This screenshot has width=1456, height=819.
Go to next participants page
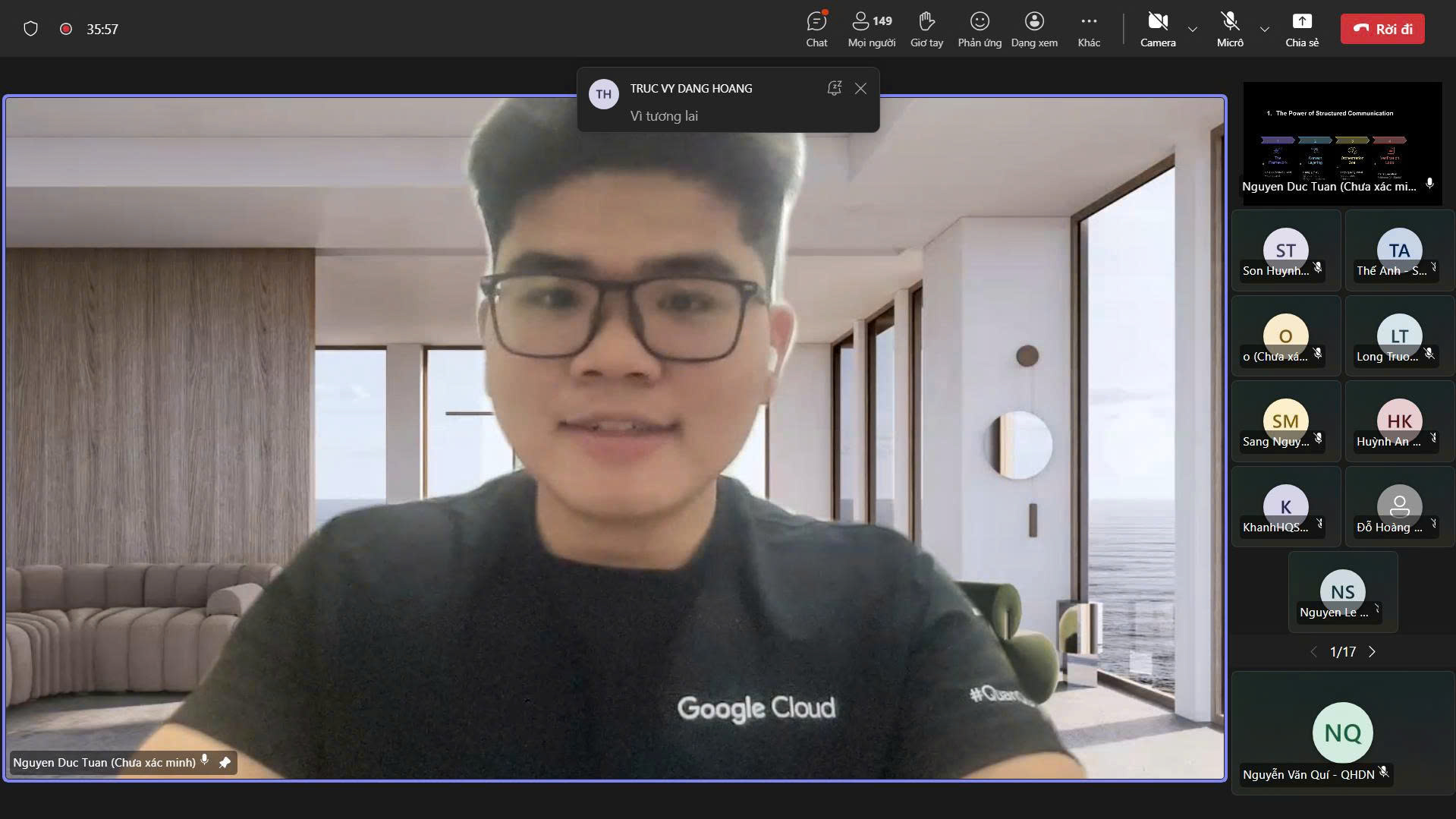(x=1372, y=652)
